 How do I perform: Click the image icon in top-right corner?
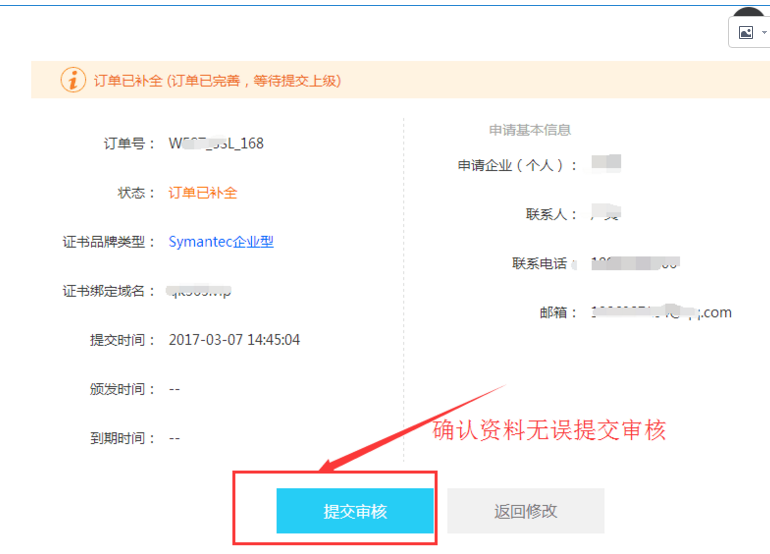(x=745, y=32)
